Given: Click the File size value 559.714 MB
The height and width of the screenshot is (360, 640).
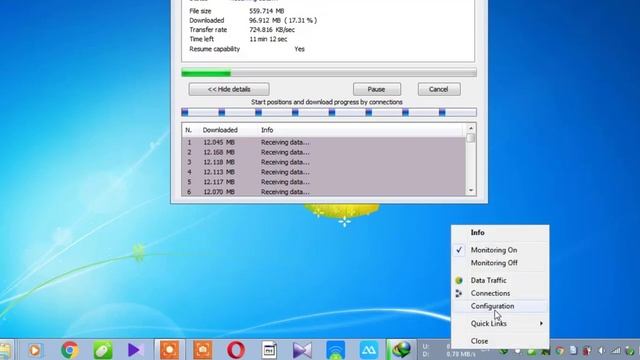Looking at the screenshot, I should click(267, 11).
